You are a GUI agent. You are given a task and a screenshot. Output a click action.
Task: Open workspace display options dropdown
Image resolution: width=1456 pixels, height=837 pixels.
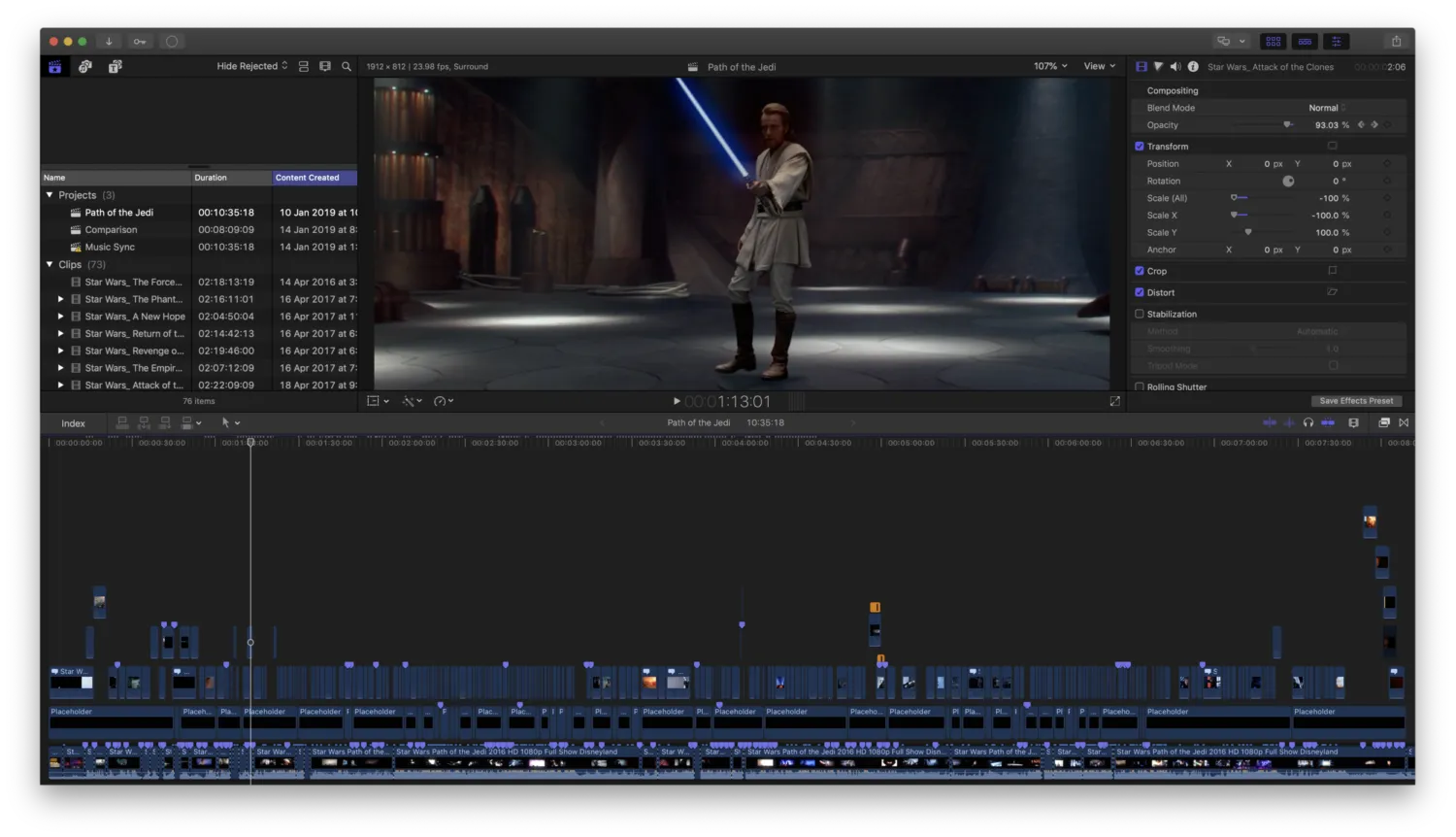point(1231,41)
